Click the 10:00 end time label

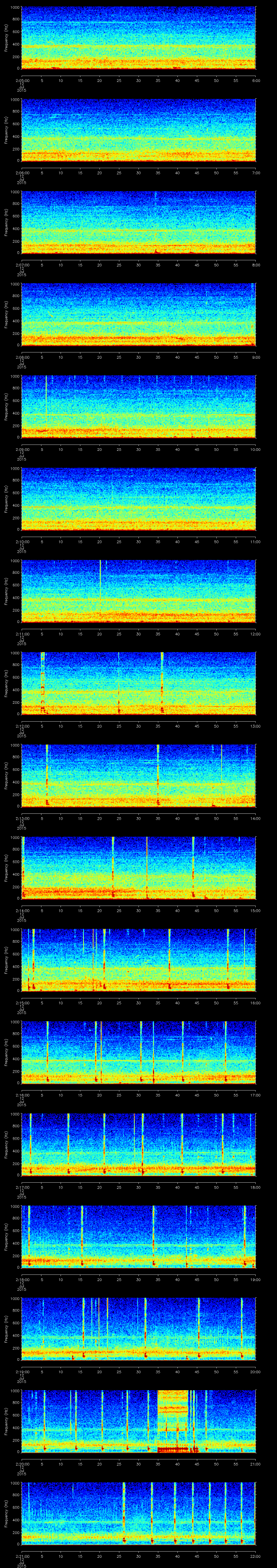pyautogui.click(x=255, y=449)
